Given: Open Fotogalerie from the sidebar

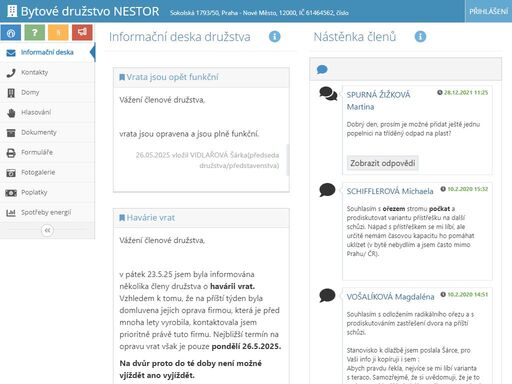Looking at the screenshot, I should [47, 172].
